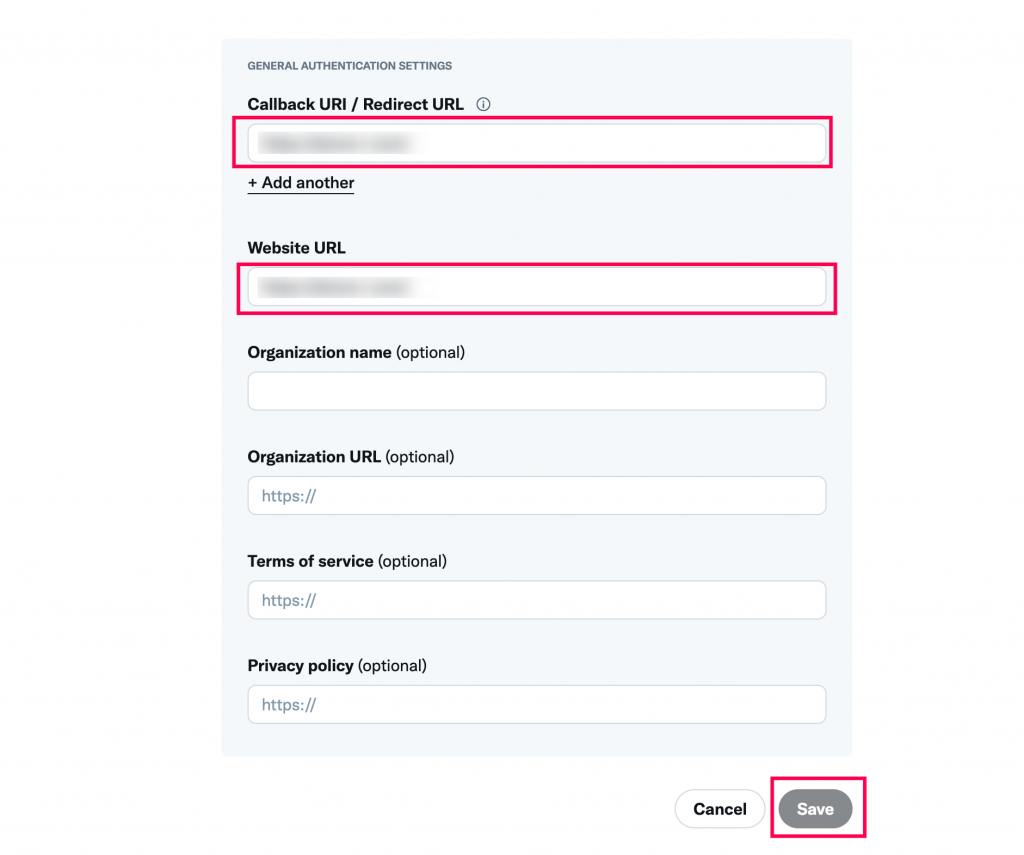The width and height of the screenshot is (1024, 855).
Task: Click the Website URL label text
Action: (296, 248)
